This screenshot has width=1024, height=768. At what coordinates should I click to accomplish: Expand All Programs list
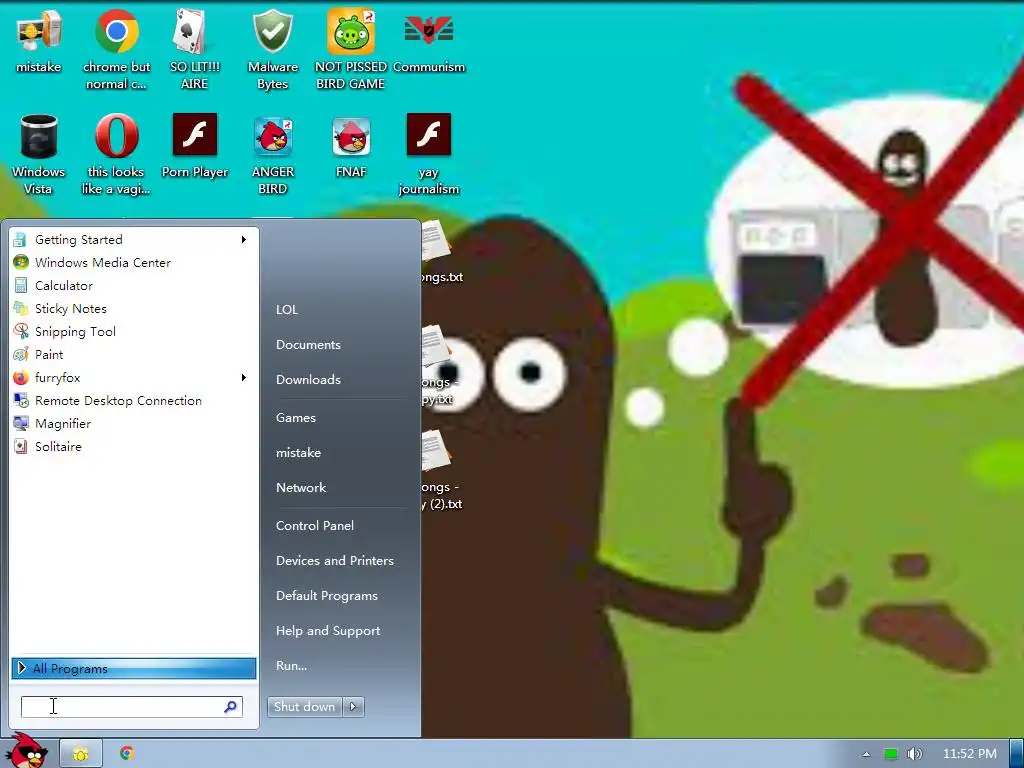[133, 668]
